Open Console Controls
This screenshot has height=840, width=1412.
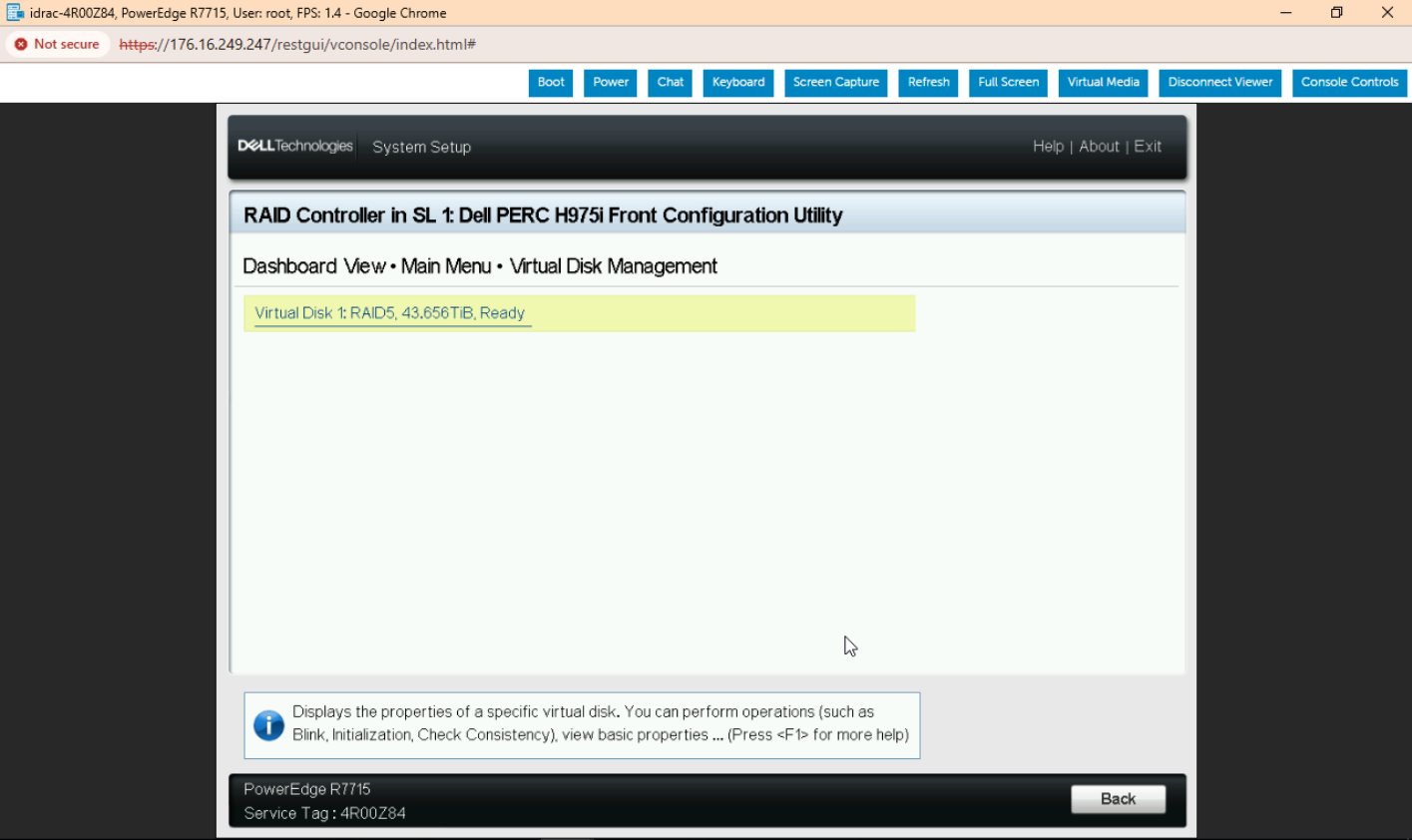(1349, 83)
